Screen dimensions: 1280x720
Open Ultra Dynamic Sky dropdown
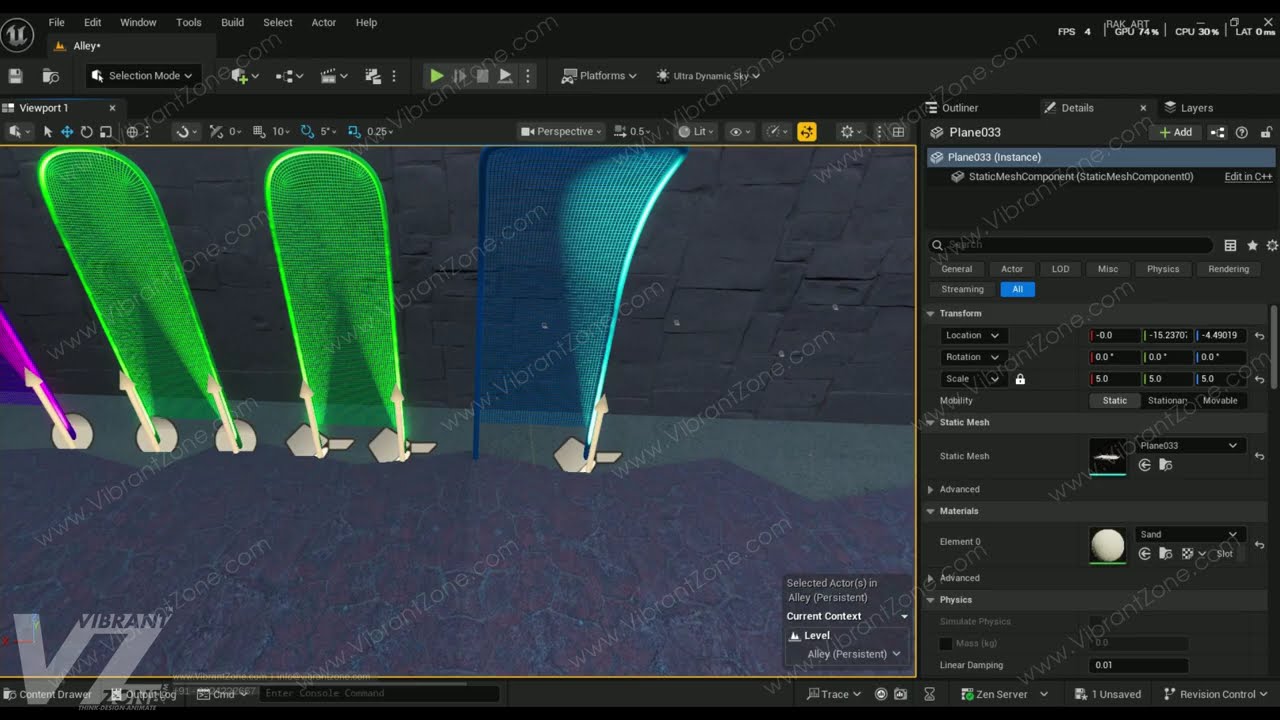click(708, 75)
